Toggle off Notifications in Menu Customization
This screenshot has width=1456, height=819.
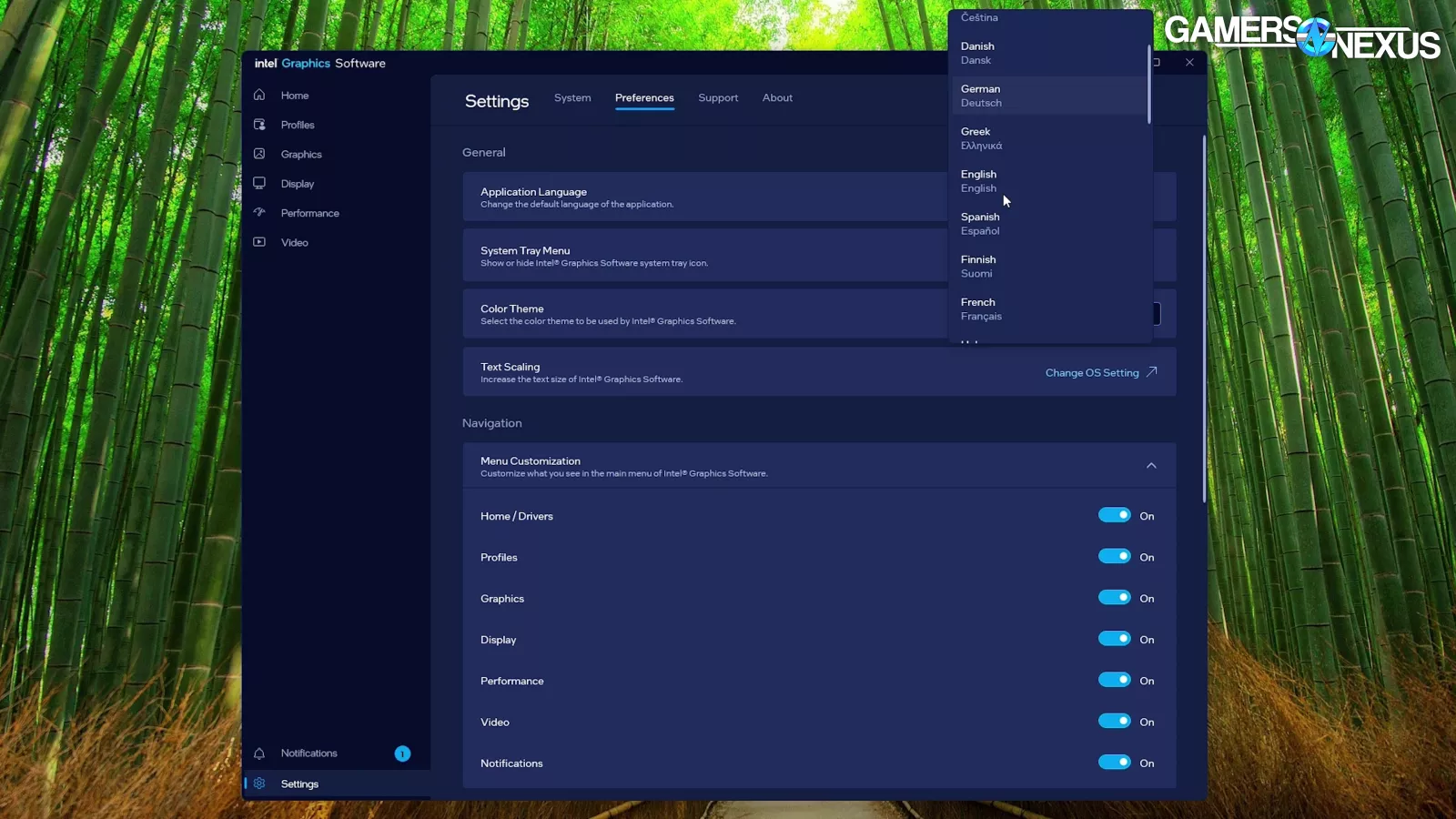[1115, 763]
